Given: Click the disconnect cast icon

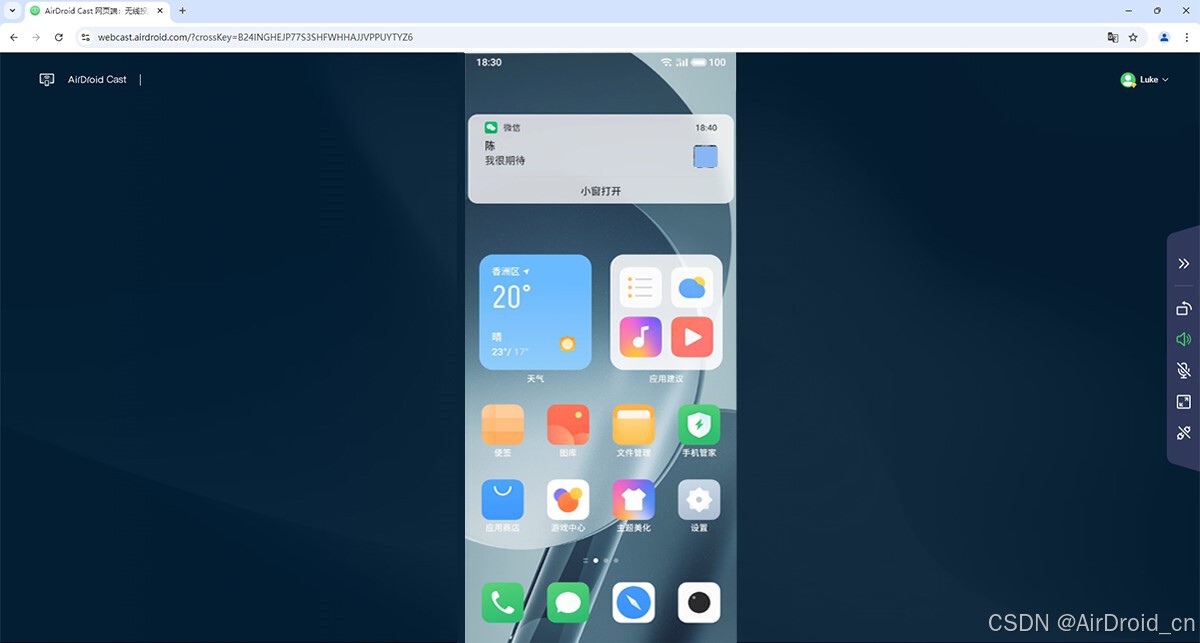Looking at the screenshot, I should [x=1184, y=433].
